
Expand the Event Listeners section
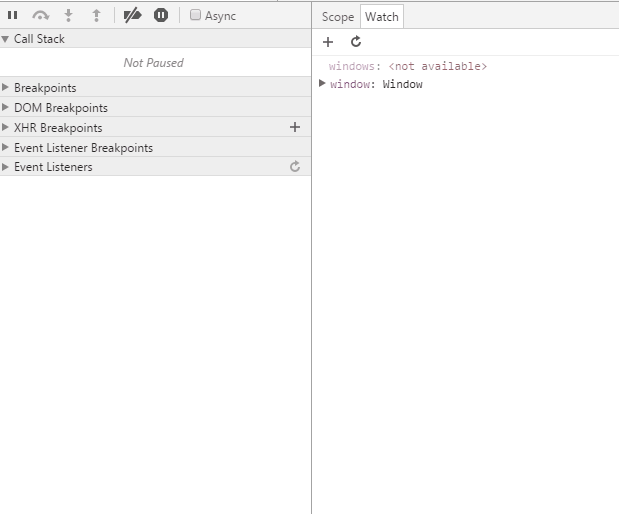(5, 167)
